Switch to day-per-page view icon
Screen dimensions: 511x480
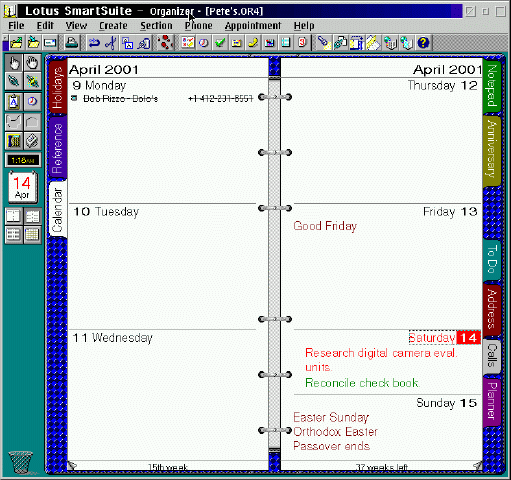(x=14, y=217)
